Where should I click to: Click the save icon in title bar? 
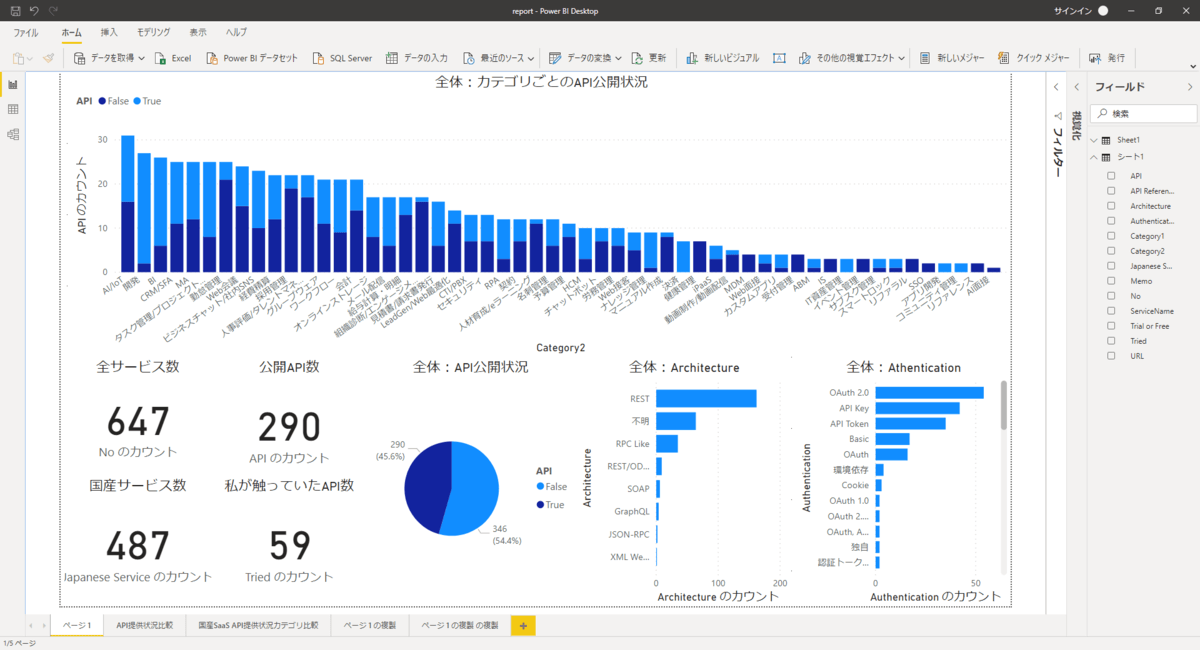[15, 10]
